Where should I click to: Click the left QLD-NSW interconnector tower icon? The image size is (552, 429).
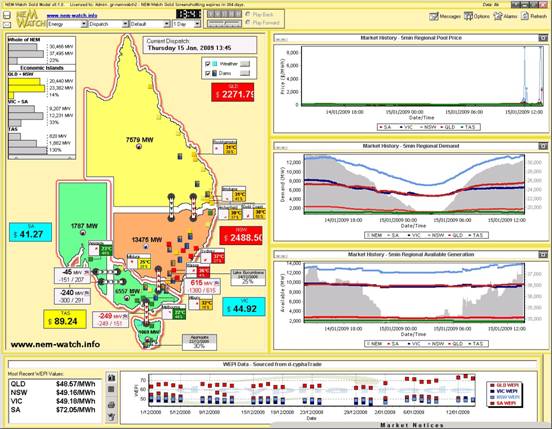tap(171, 208)
